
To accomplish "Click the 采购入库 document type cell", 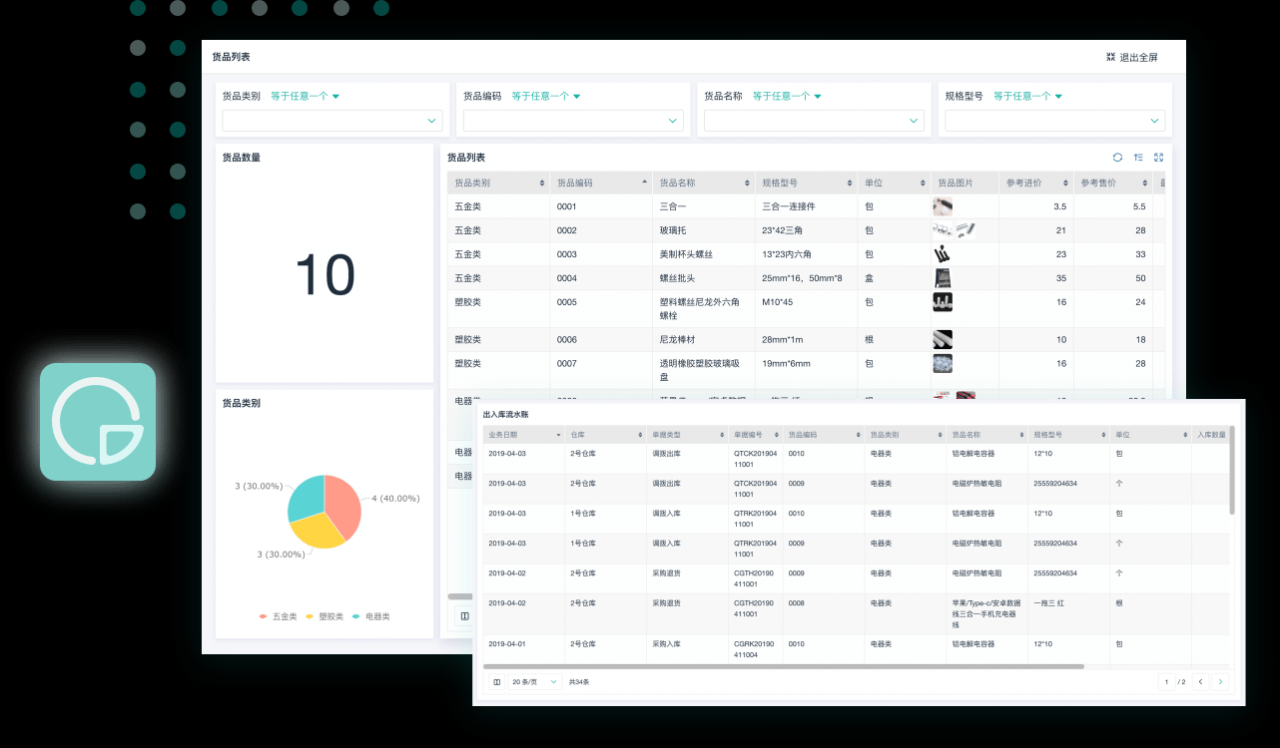I will (x=667, y=644).
